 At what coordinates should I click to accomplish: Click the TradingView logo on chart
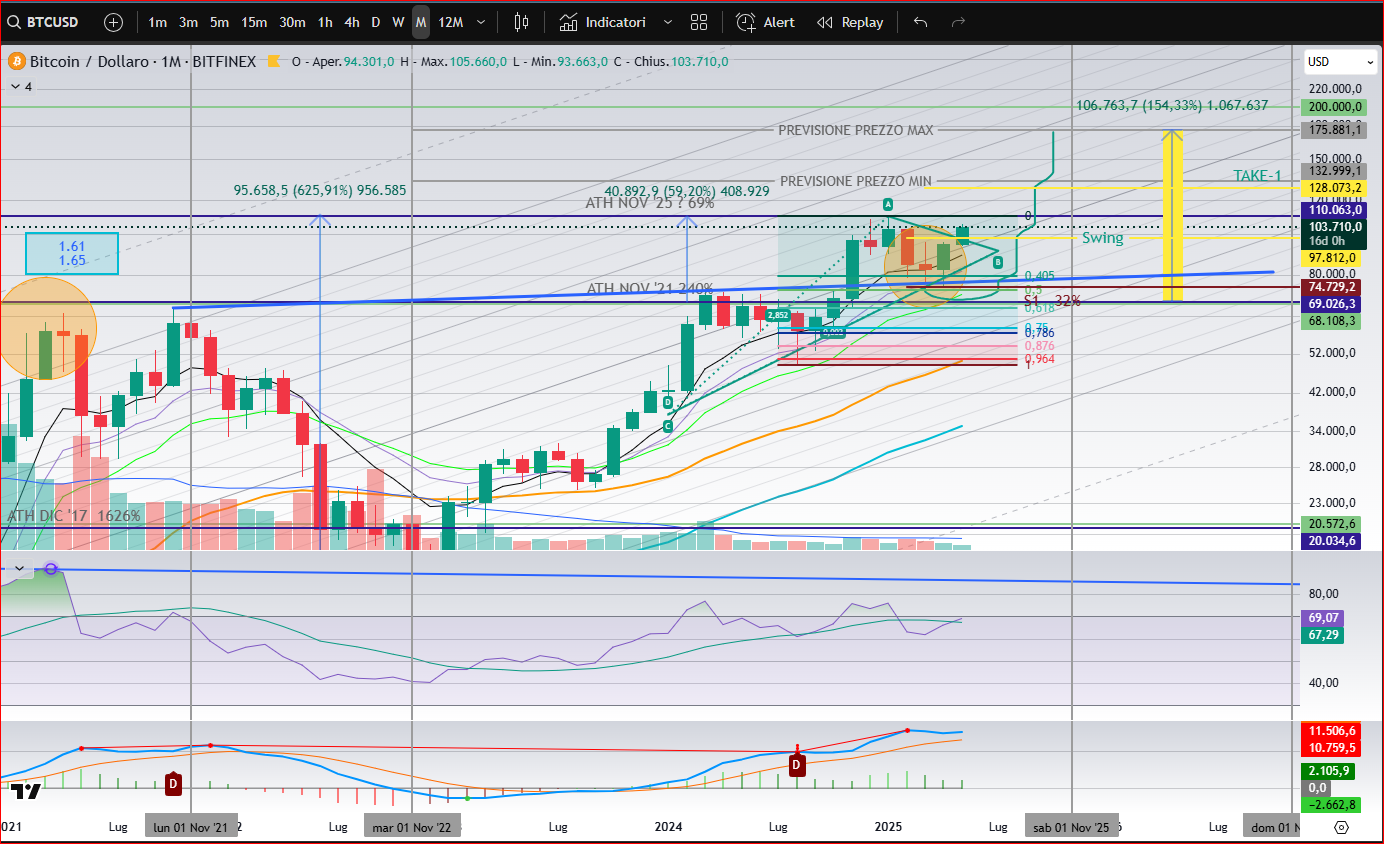coord(26,791)
